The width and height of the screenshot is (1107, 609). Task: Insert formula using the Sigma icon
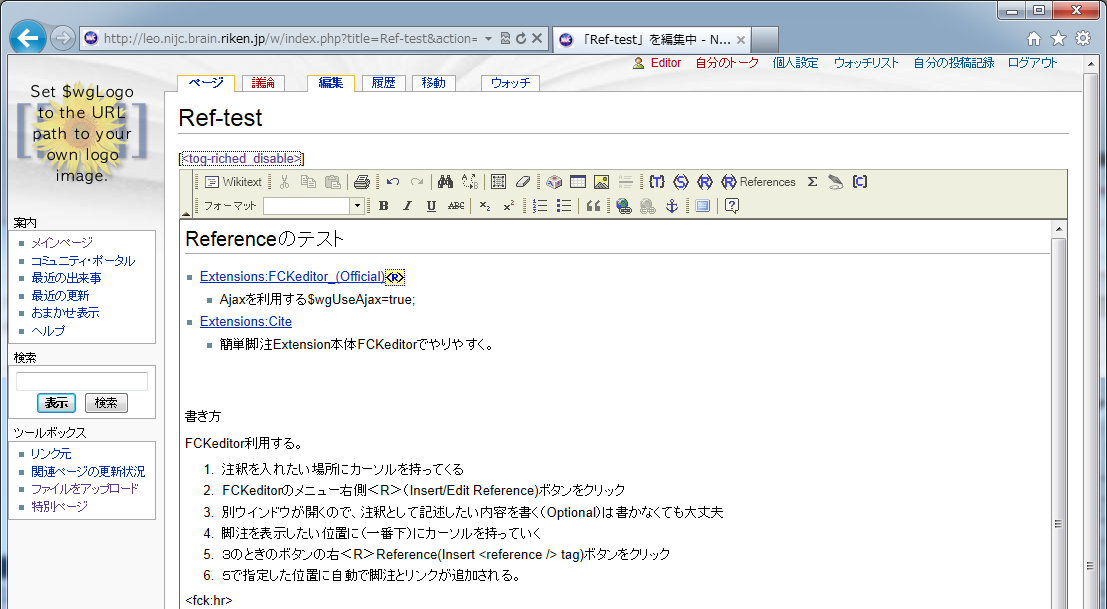click(812, 182)
